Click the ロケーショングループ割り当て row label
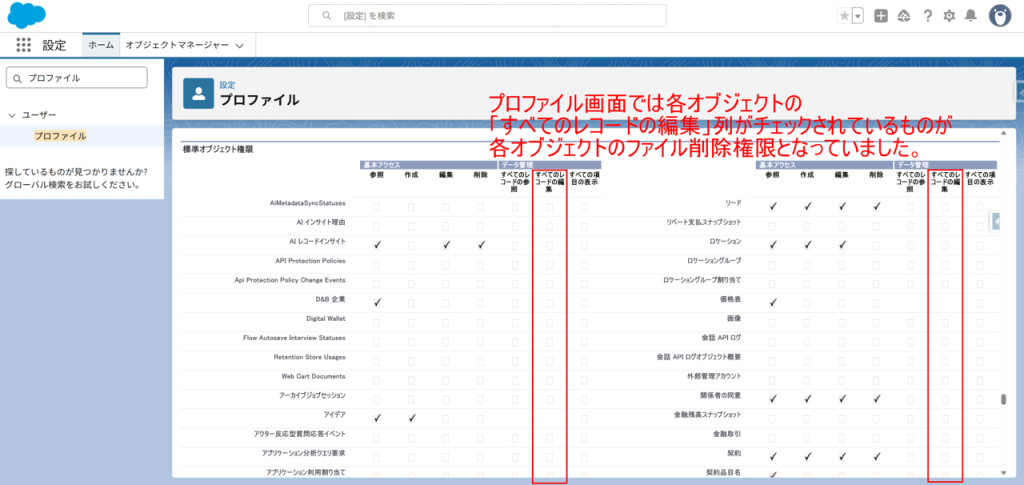 point(702,280)
